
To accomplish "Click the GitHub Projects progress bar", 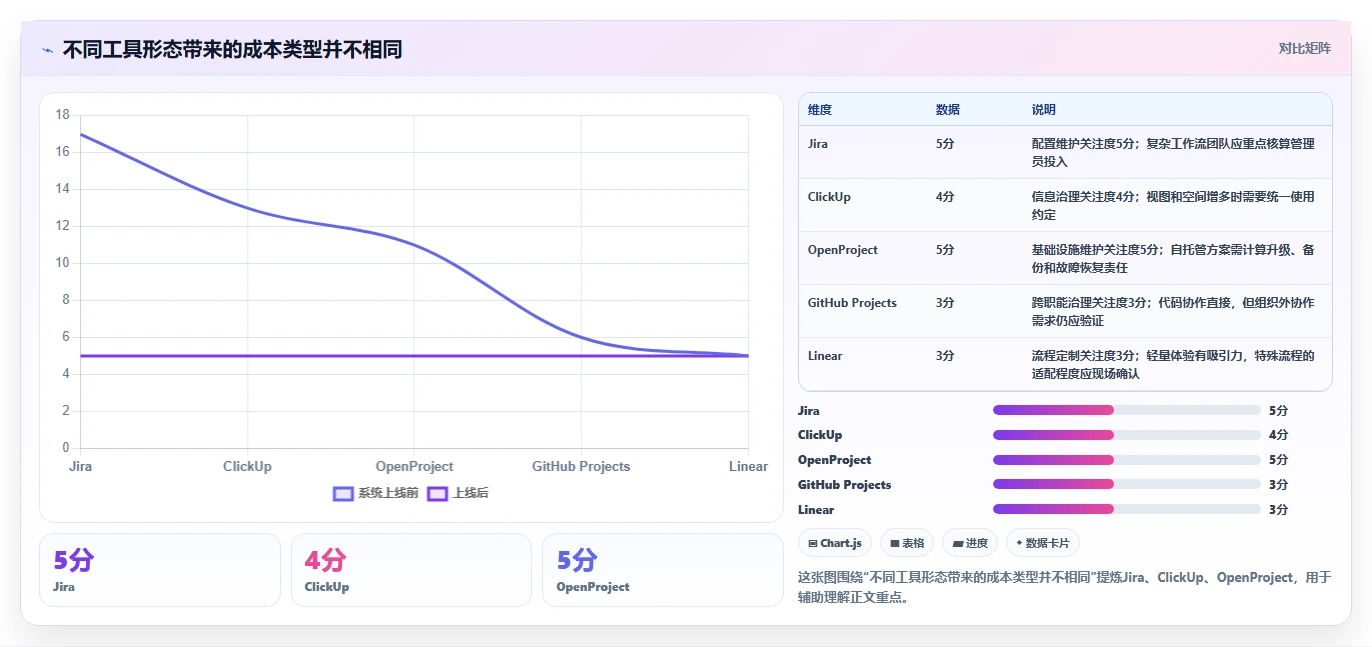I will 1127,484.
